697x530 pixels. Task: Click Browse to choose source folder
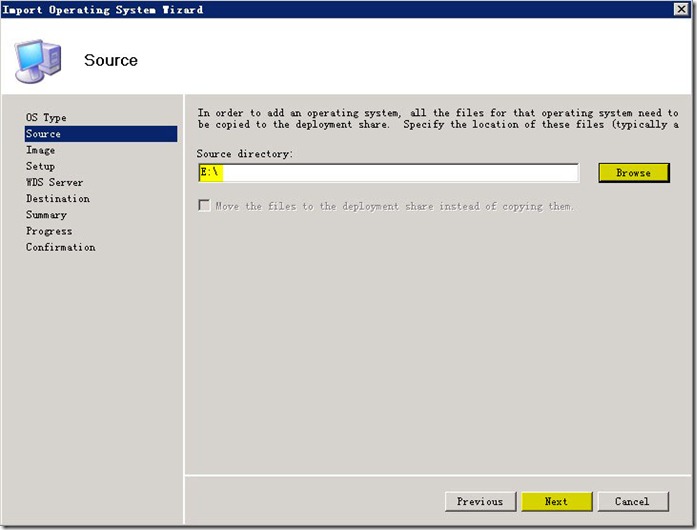pos(633,173)
